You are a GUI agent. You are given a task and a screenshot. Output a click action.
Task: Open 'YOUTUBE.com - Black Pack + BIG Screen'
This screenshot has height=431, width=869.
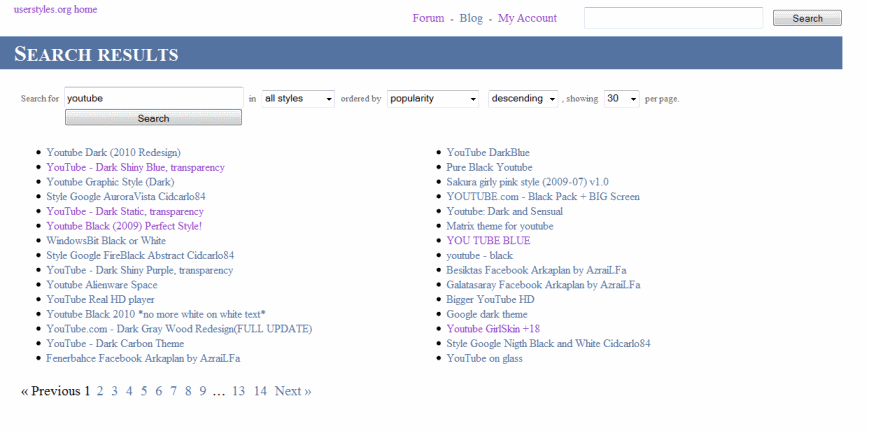click(543, 197)
